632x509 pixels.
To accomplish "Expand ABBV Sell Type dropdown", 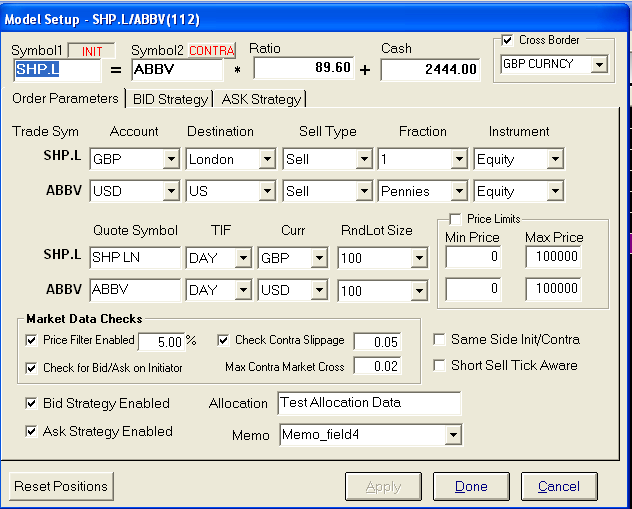I will click(364, 191).
